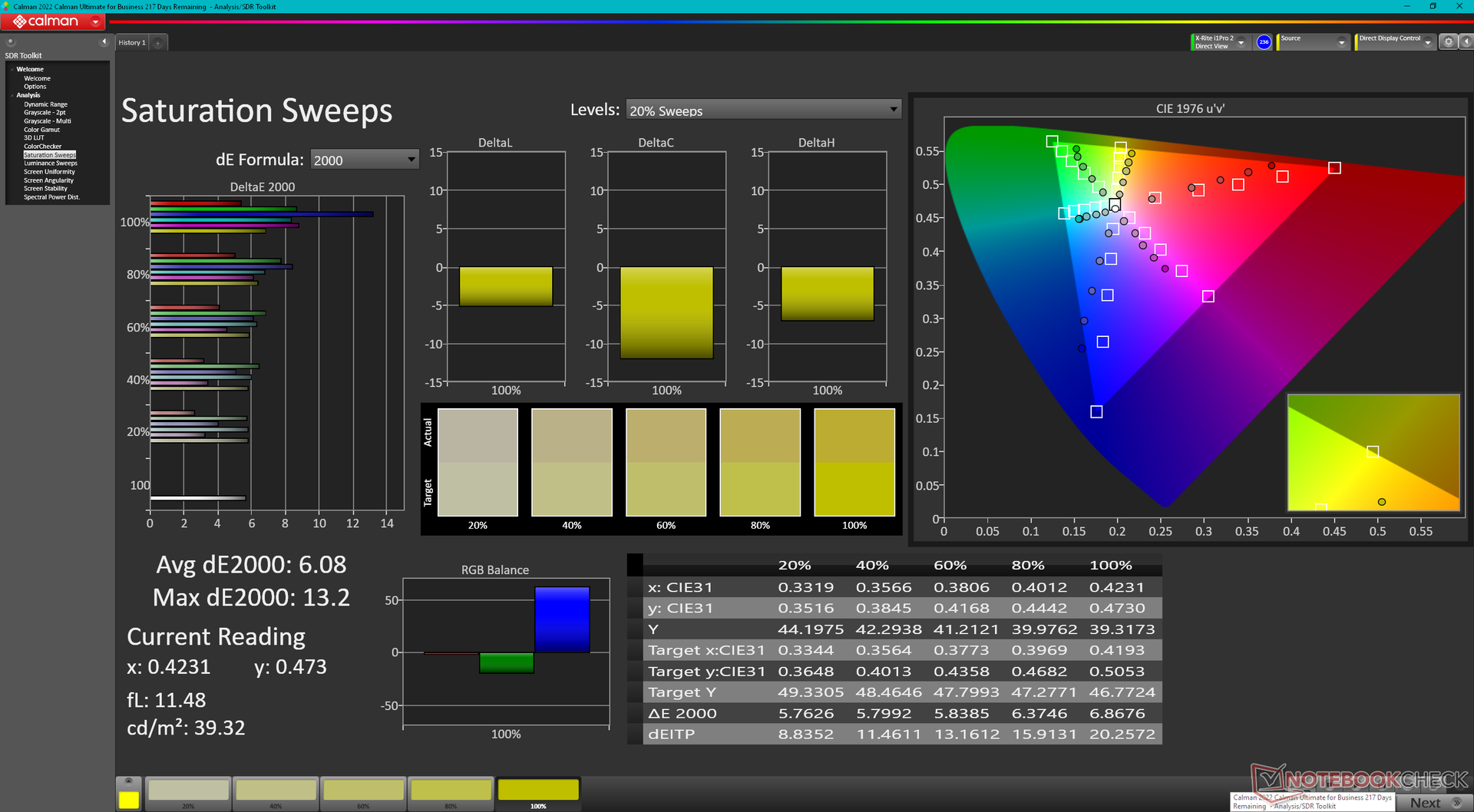
Task: Click the 100% red target square on CIE chart
Action: 1334,168
